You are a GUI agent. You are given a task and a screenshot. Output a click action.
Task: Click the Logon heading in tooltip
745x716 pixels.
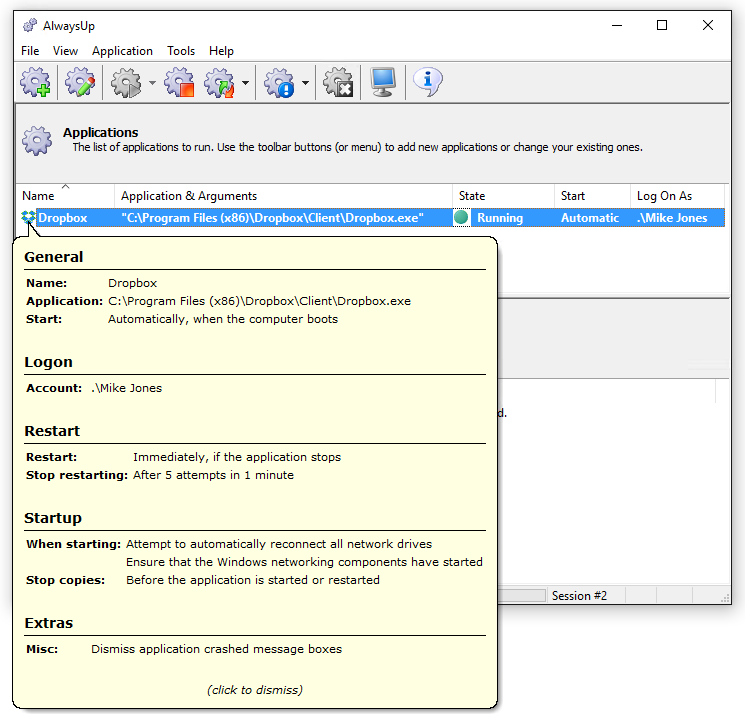click(48, 362)
